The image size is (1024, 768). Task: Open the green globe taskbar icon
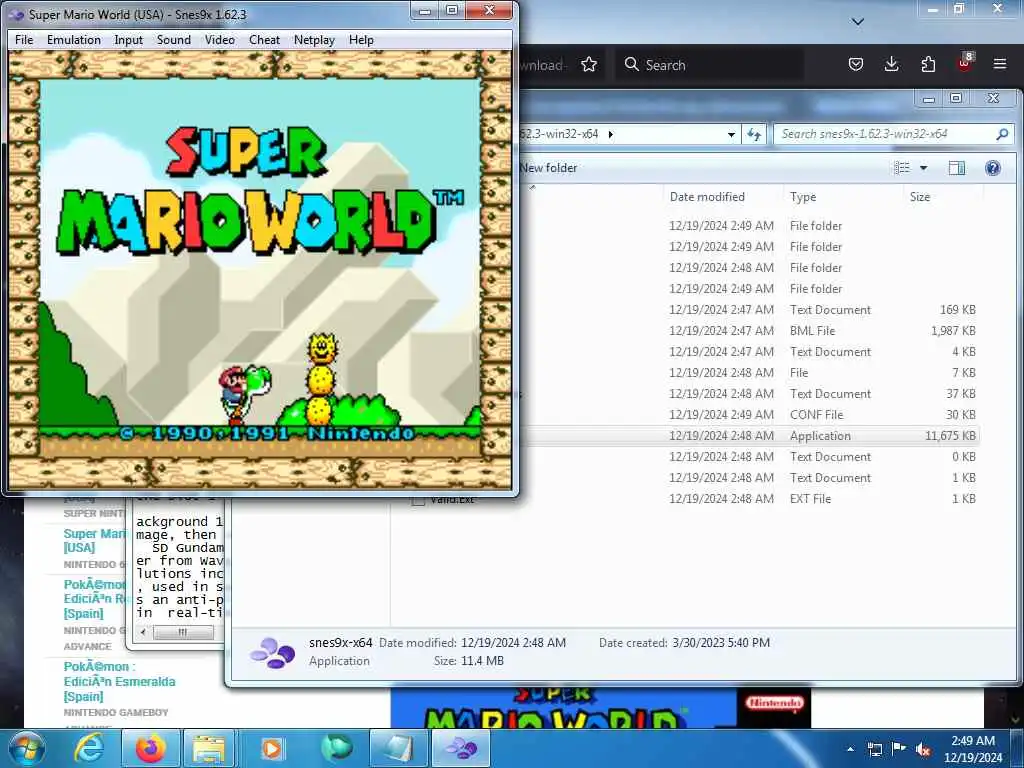click(336, 748)
